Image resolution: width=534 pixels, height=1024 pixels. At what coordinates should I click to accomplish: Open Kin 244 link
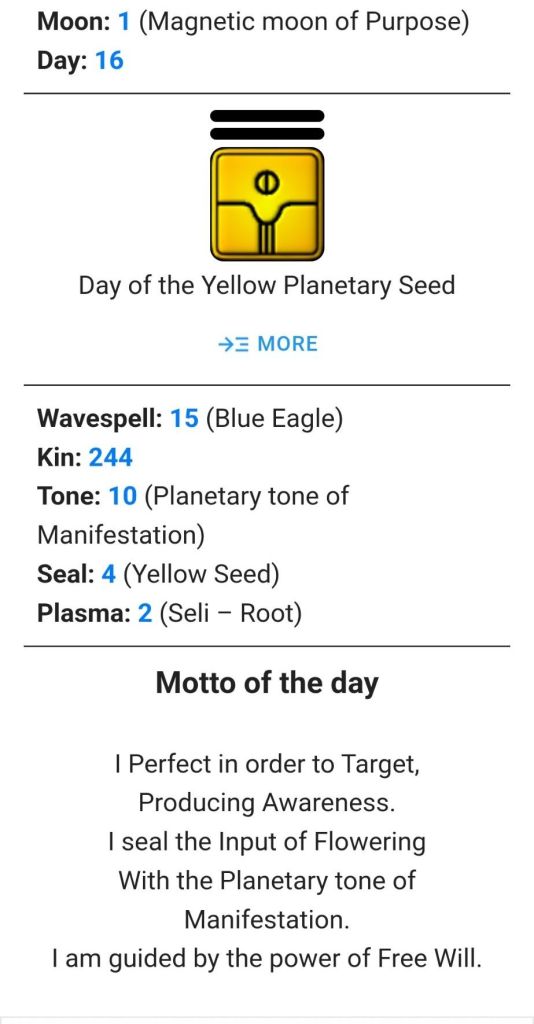pyautogui.click(x=110, y=458)
